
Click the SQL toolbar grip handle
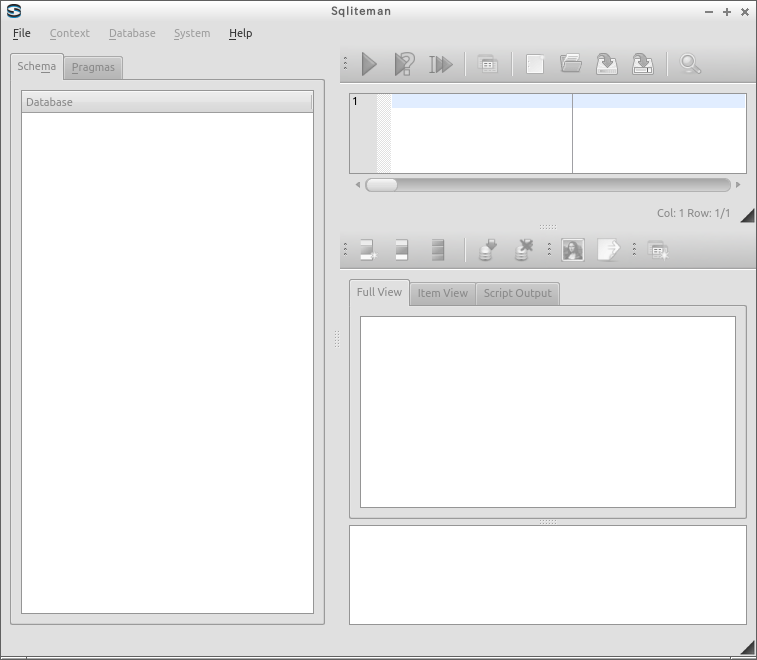tap(345, 64)
